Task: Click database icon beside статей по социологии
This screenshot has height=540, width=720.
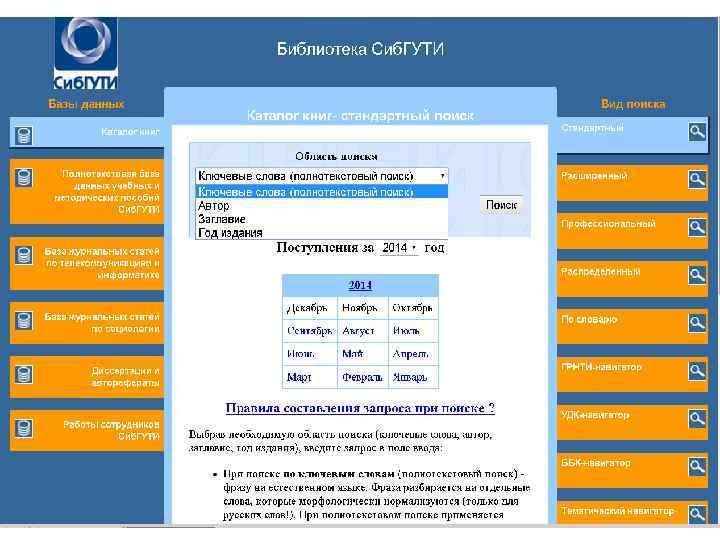Action: click(23, 321)
